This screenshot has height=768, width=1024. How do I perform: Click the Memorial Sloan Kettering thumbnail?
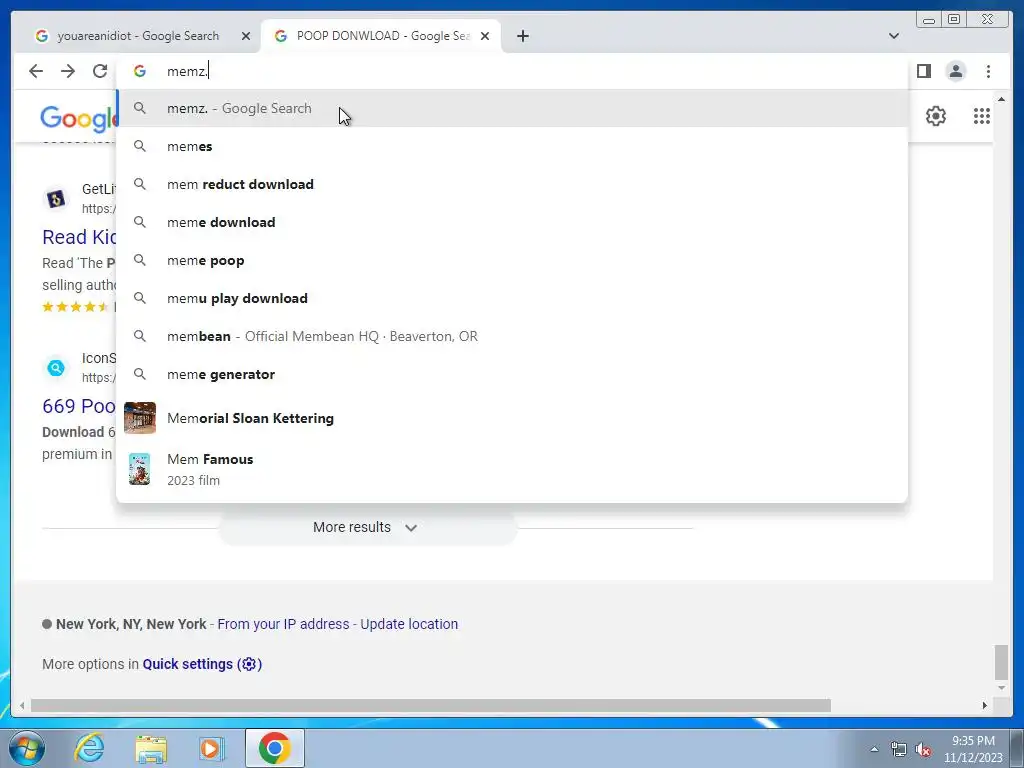(140, 418)
